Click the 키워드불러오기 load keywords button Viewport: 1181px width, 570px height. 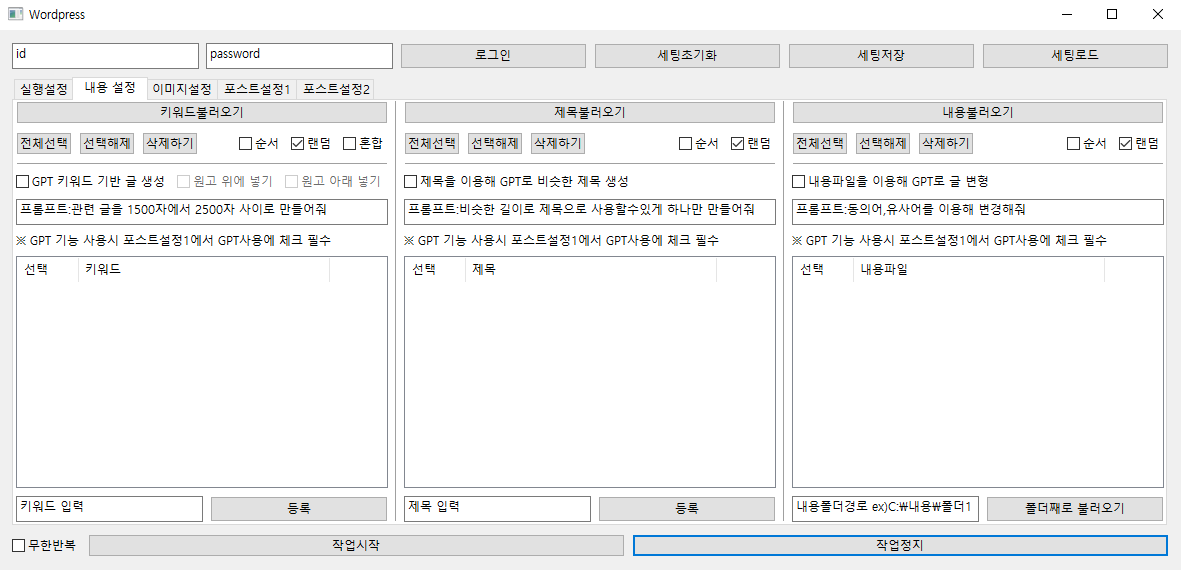point(201,112)
